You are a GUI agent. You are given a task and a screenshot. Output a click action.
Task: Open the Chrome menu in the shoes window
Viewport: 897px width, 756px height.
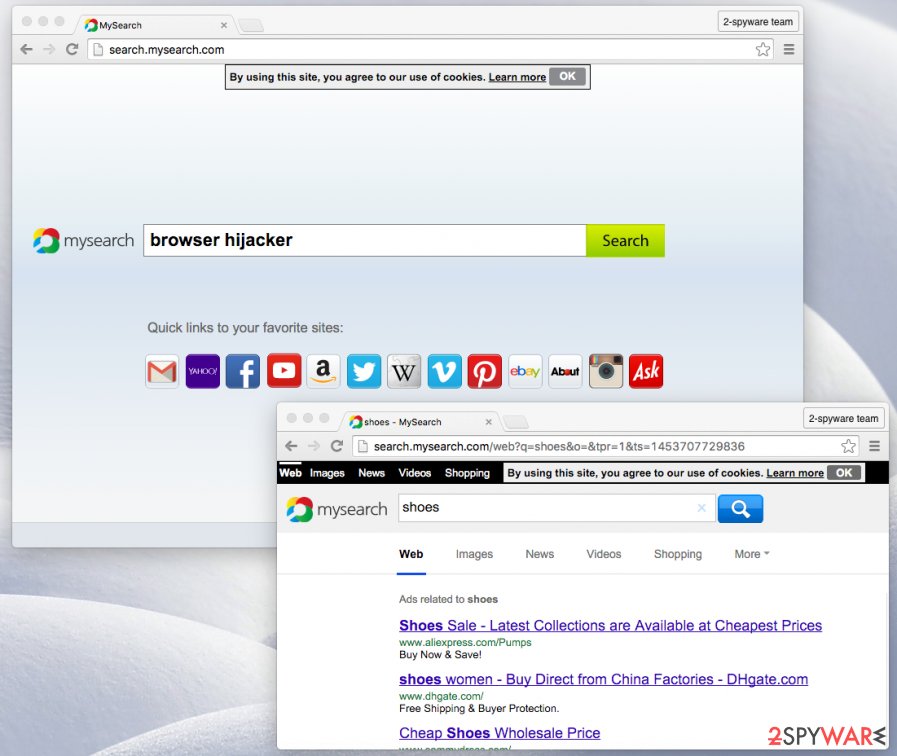pos(874,446)
